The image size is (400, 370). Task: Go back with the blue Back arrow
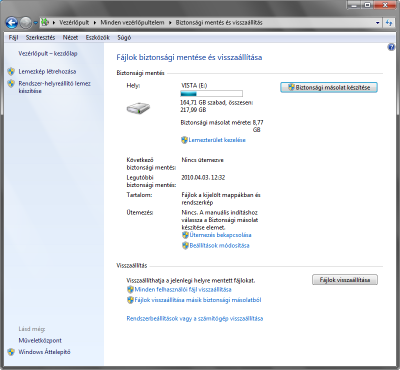tap(12, 23)
